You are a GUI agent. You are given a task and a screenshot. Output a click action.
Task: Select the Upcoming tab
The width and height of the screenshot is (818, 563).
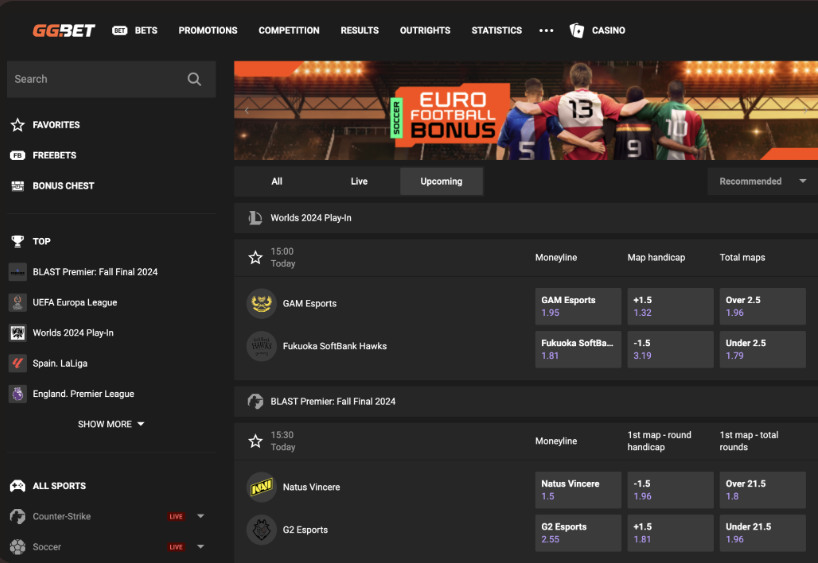click(441, 182)
